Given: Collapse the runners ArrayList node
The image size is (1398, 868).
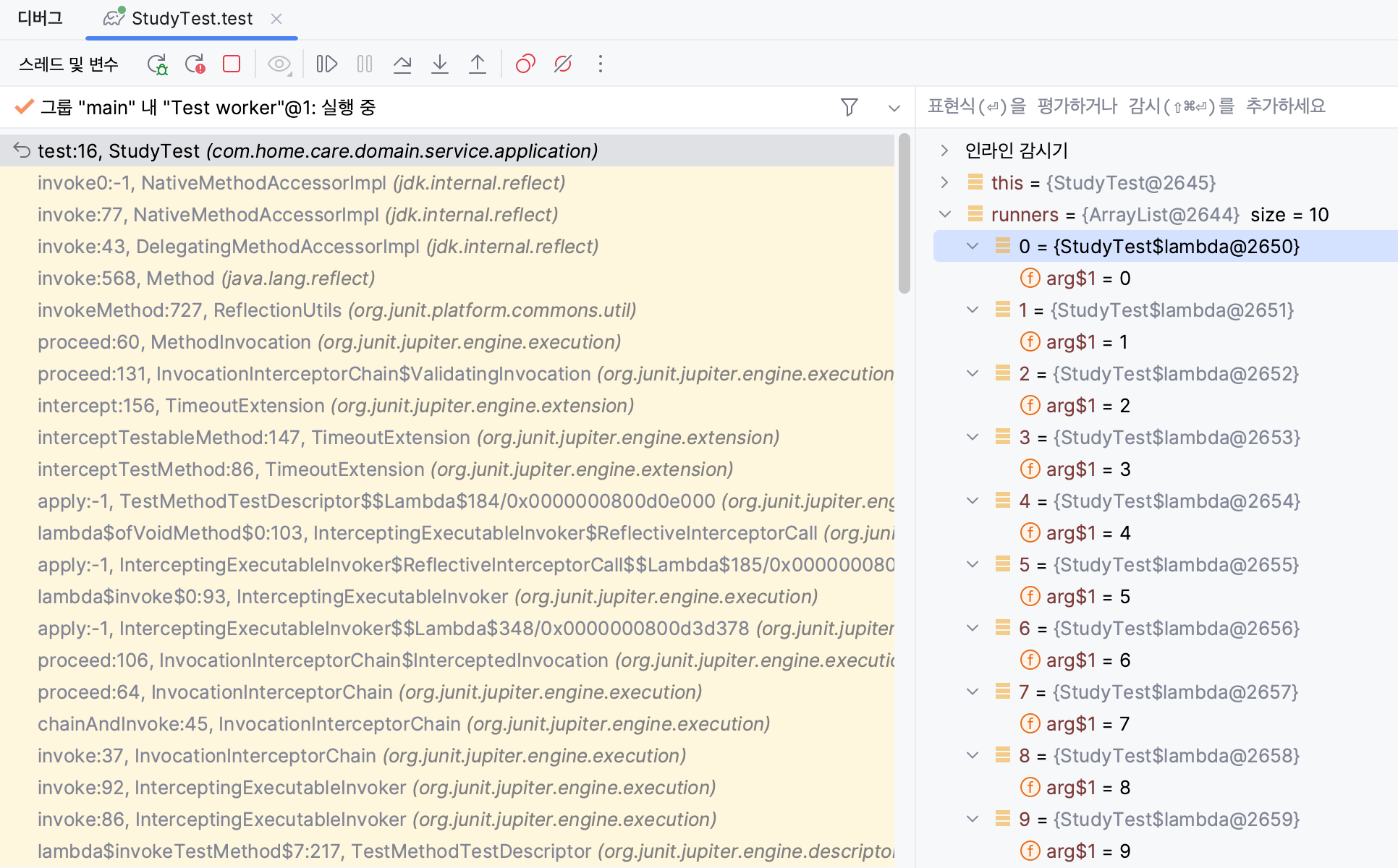Looking at the screenshot, I should 944,214.
